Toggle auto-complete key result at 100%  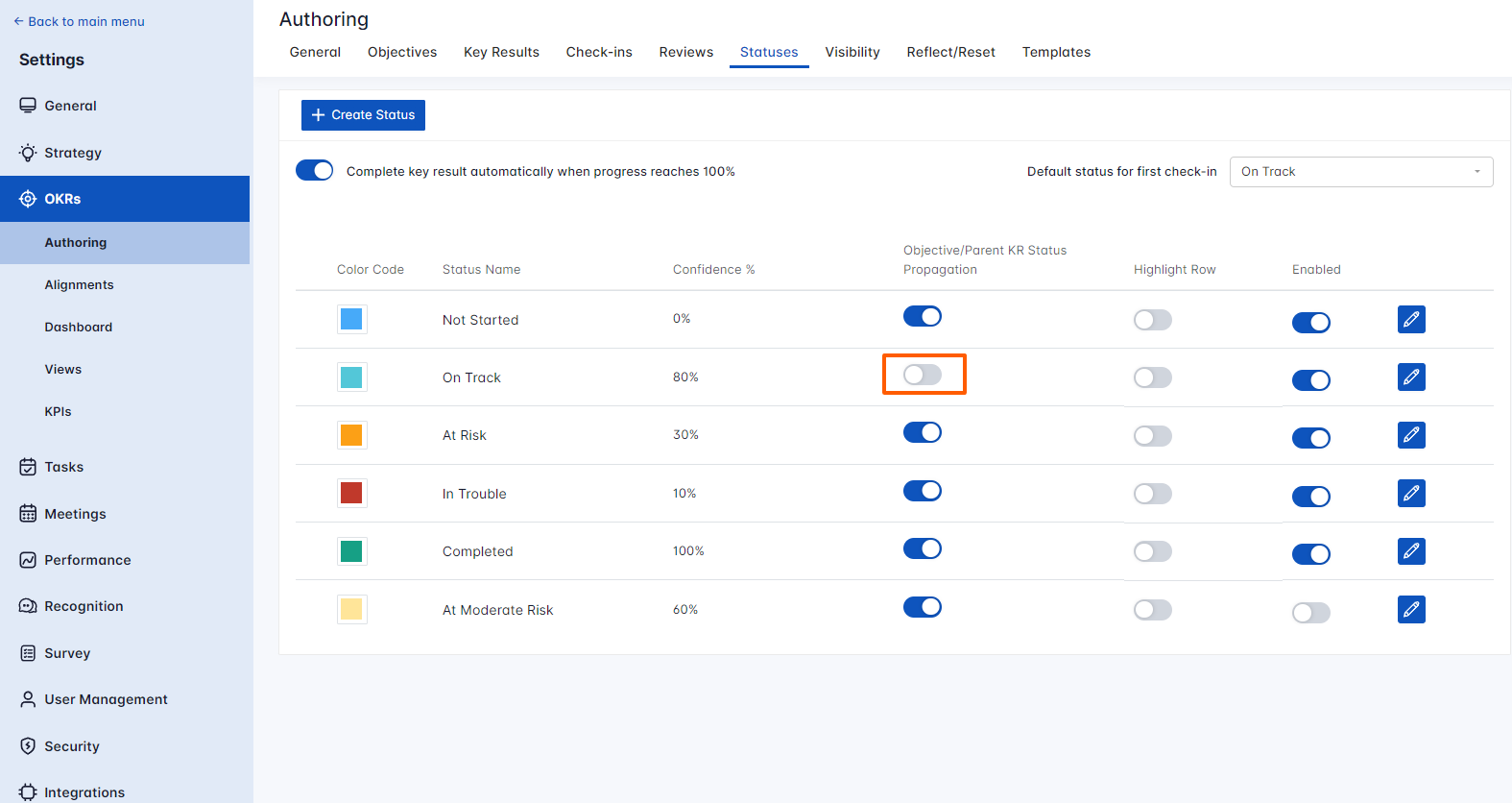314,171
